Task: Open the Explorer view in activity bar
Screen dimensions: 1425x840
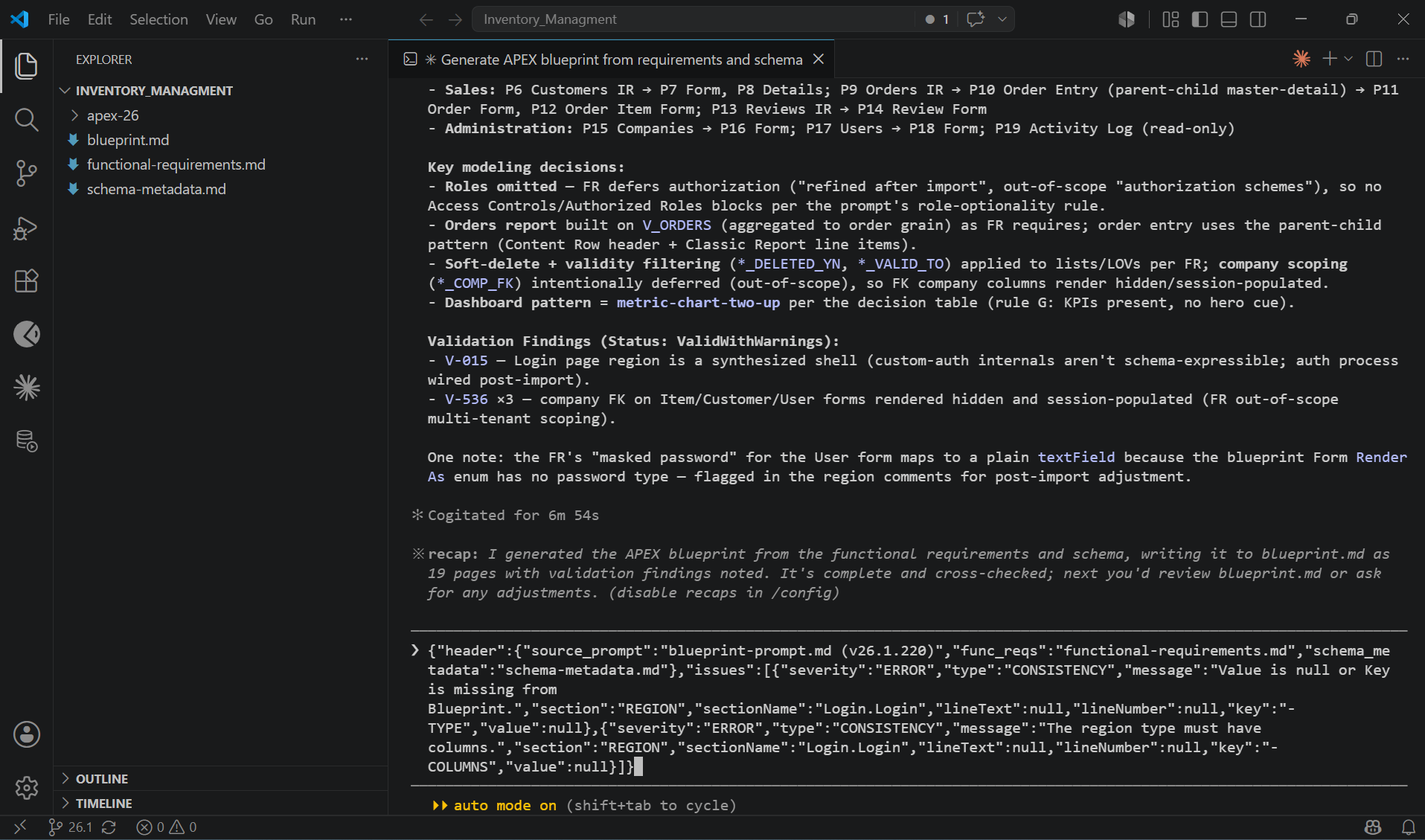Action: point(27,65)
